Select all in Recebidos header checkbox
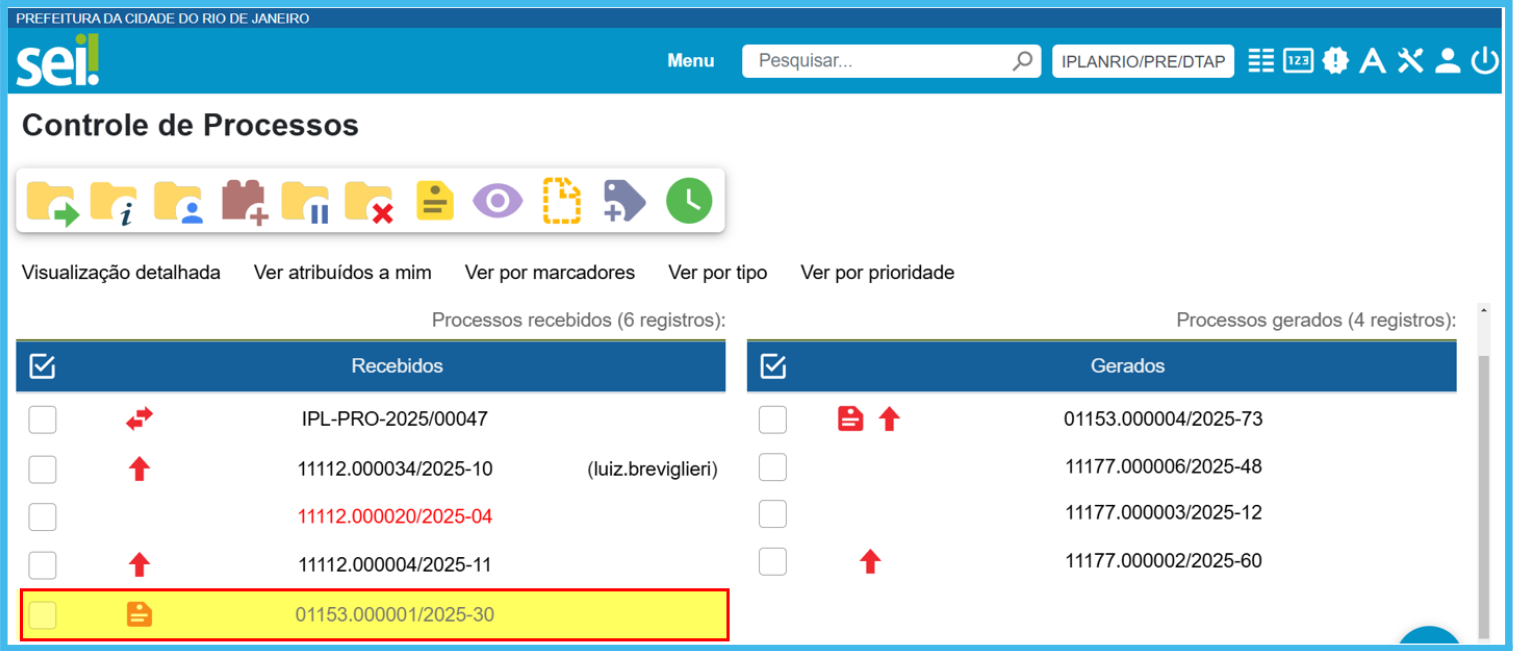Screen dimensions: 1513x651 [42, 367]
